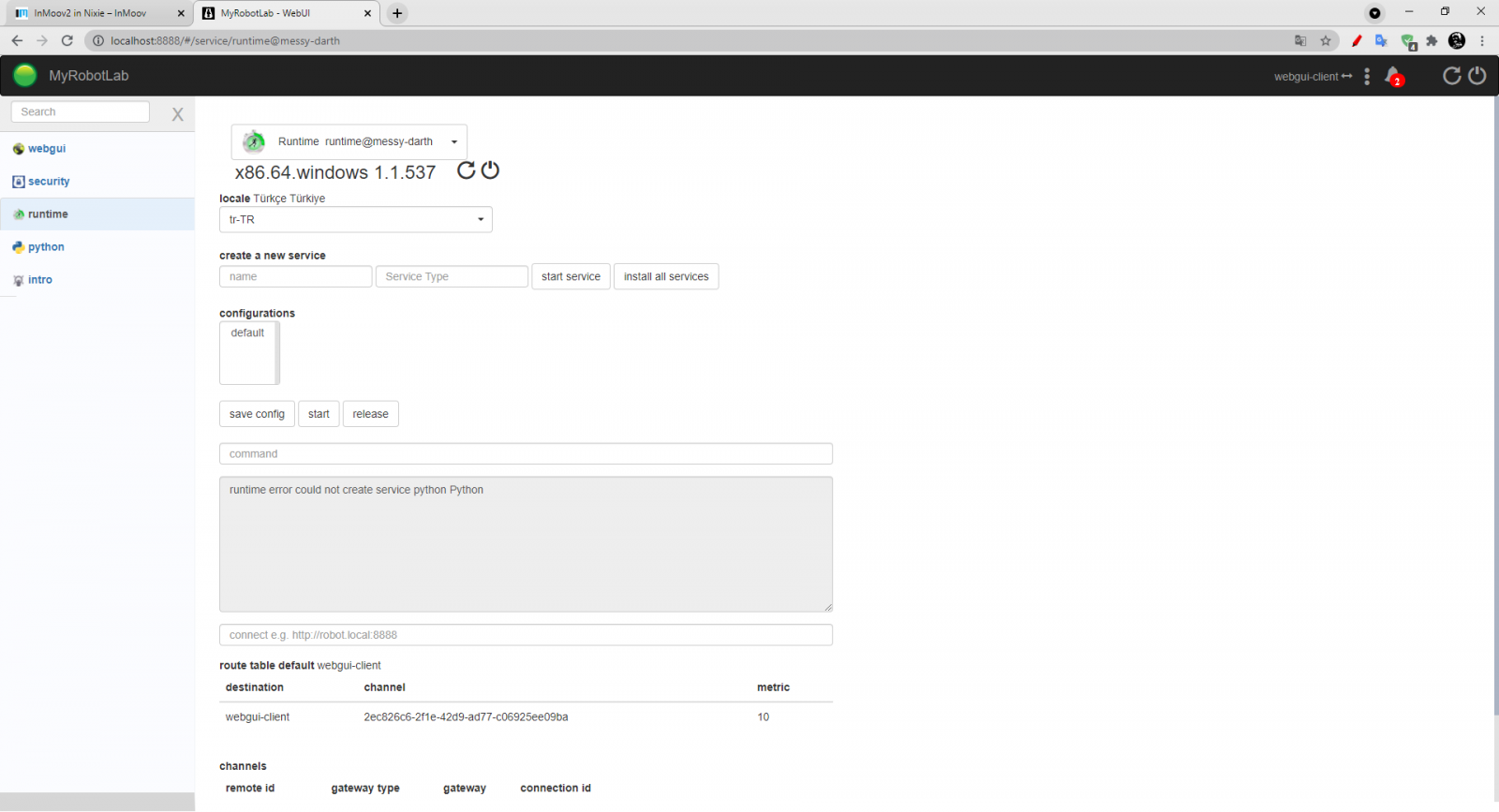Image resolution: width=1499 pixels, height=812 pixels.
Task: Click the save config button
Action: [x=257, y=414]
